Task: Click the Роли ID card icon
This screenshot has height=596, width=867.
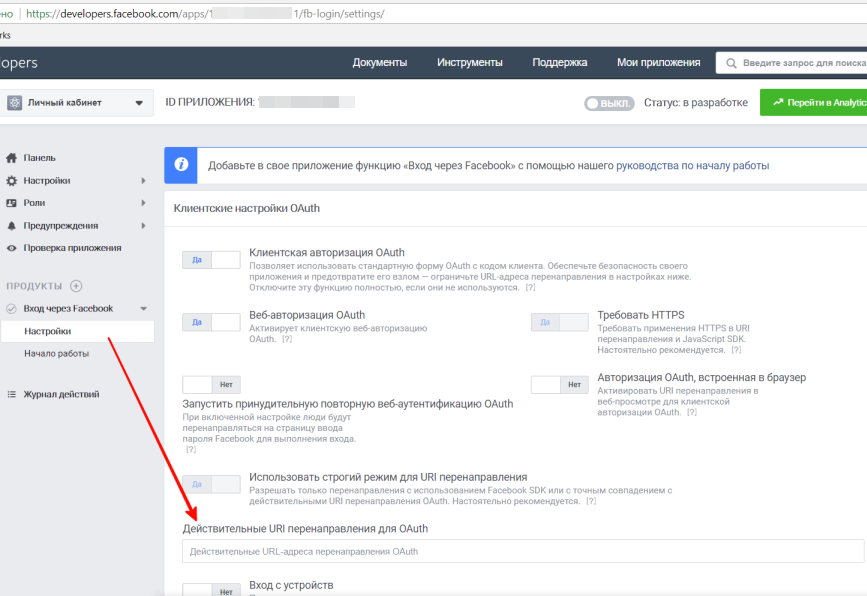Action: point(12,203)
